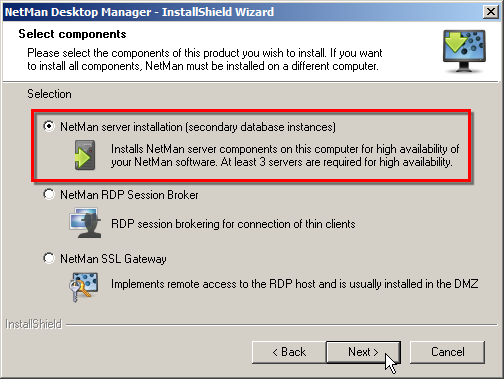Click the high availability server description text
The width and height of the screenshot is (504, 379).
tap(285, 155)
